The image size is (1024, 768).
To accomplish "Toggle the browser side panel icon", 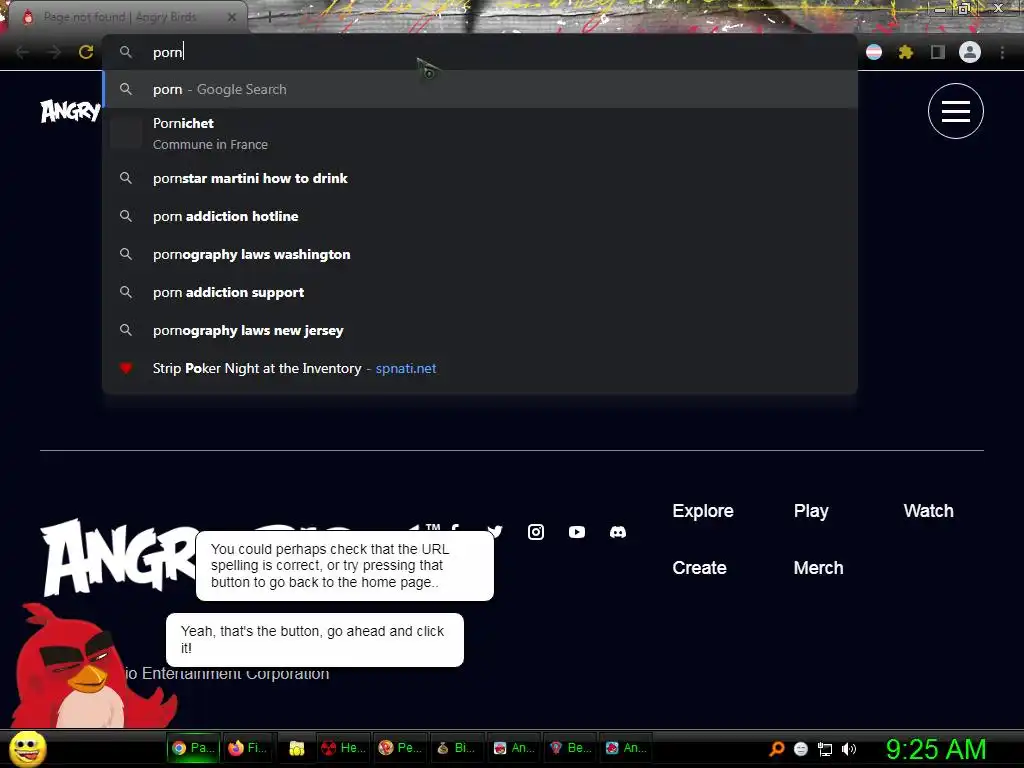I will pos(938,52).
